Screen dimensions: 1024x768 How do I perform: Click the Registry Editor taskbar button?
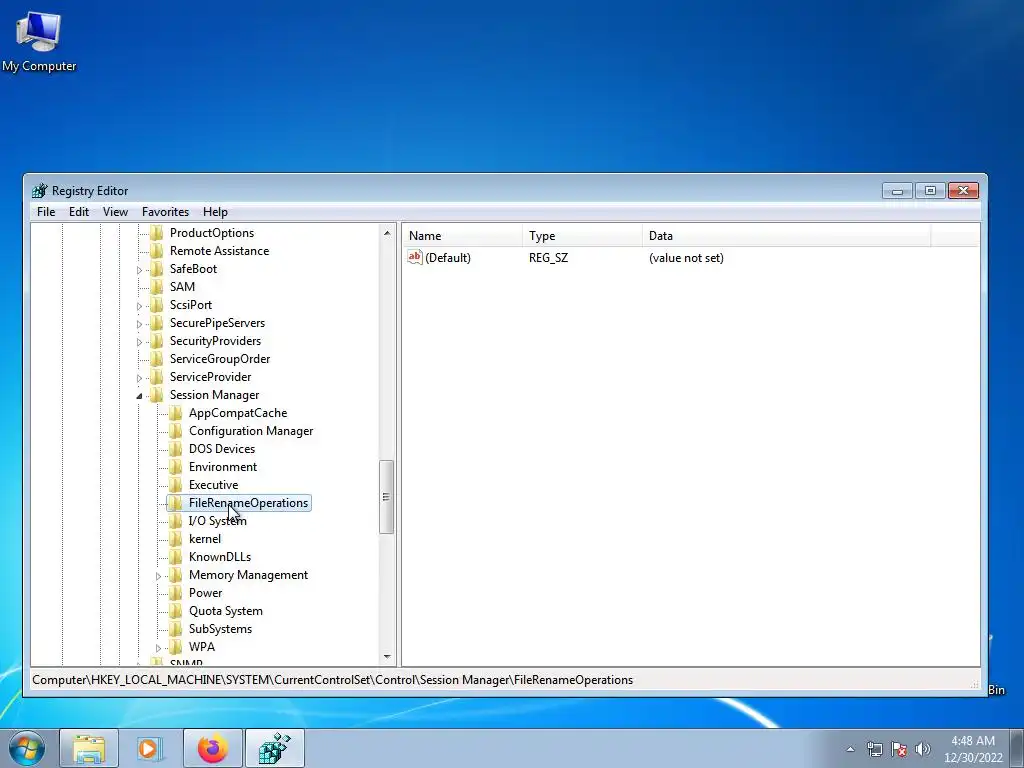274,748
